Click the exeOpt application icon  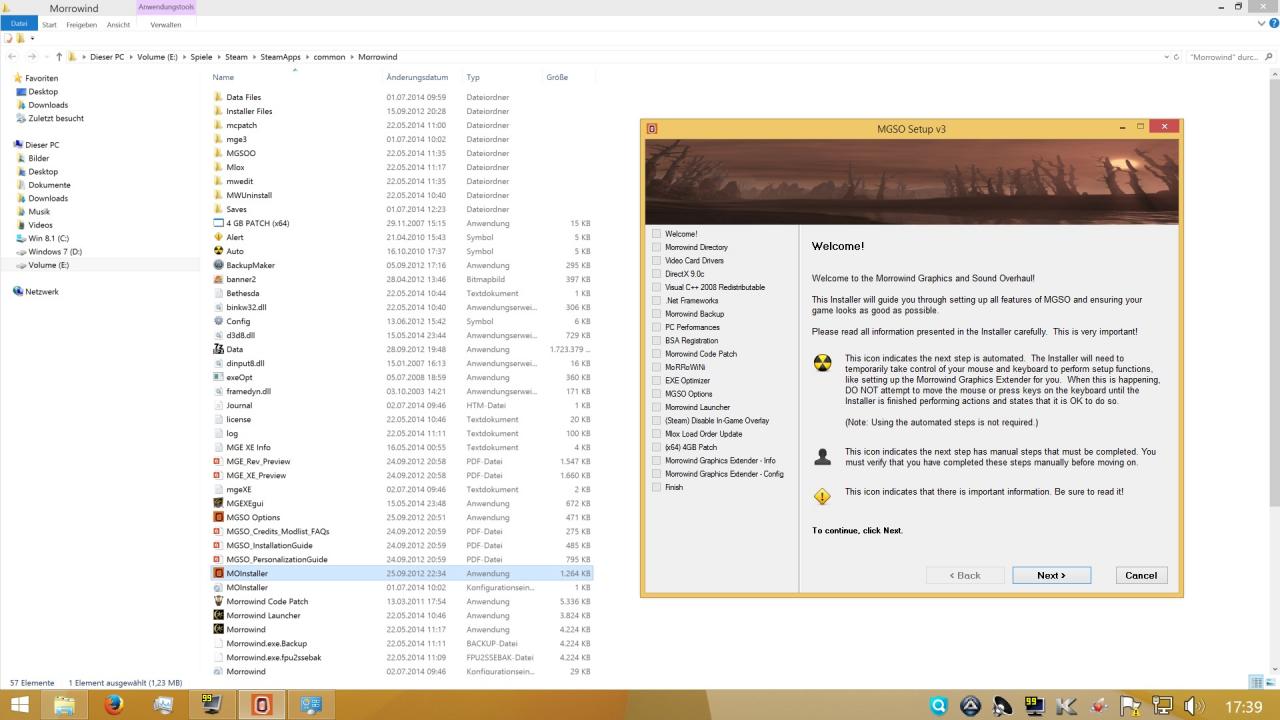[x=218, y=378]
